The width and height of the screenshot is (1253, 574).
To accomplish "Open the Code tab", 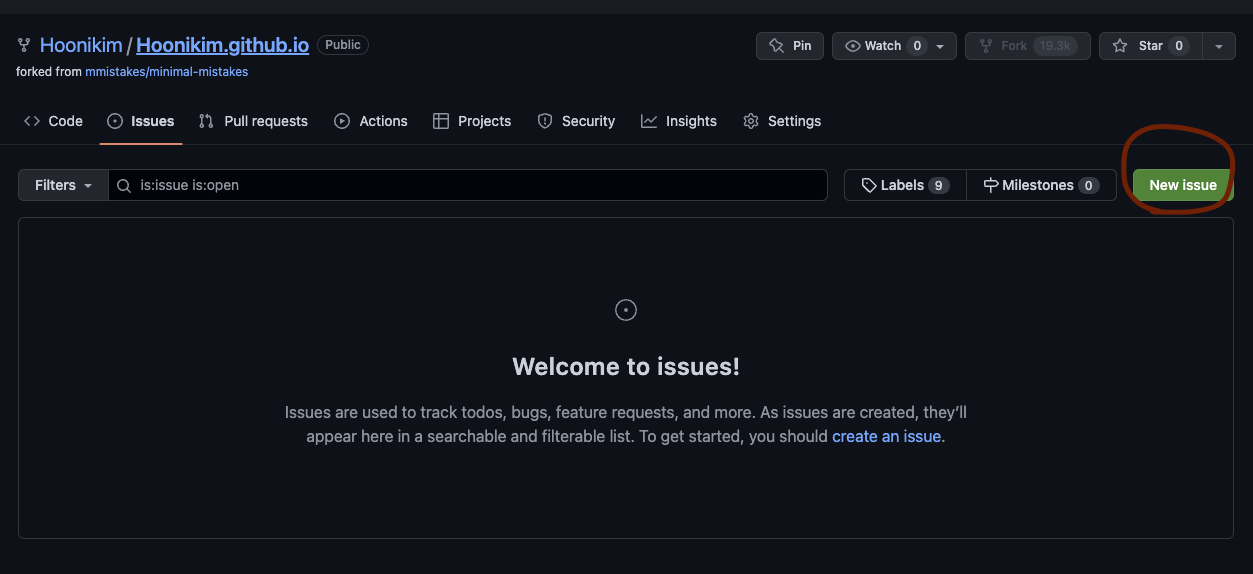I will [x=53, y=121].
